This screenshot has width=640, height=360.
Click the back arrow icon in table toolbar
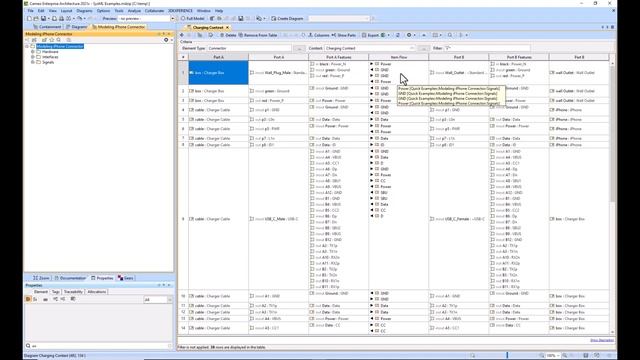click(x=182, y=35)
